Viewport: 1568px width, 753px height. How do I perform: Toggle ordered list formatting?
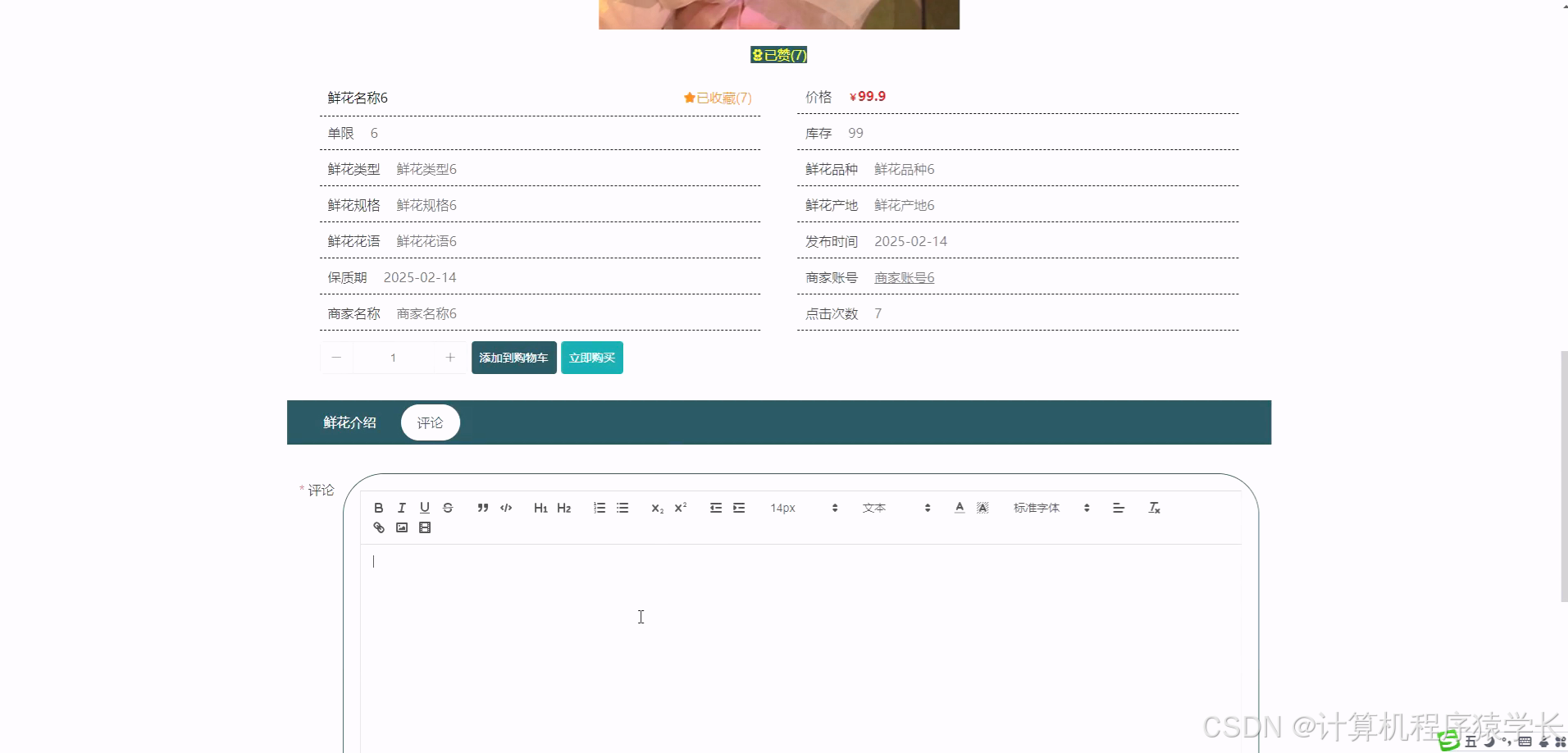(x=599, y=507)
